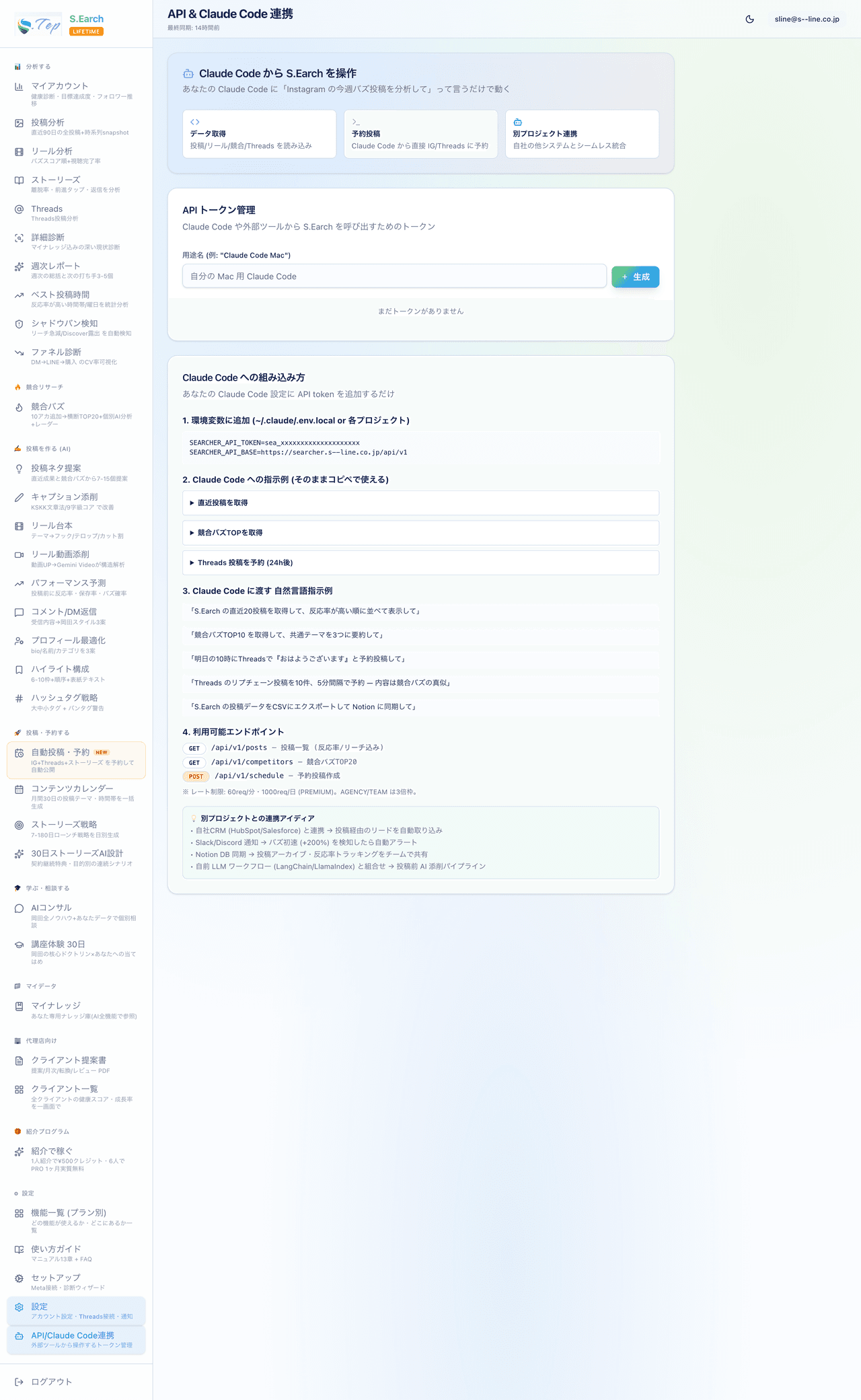The image size is (861, 1400).
Task: Open クライアント一覧 in the sidebar
Action: 76,1097
